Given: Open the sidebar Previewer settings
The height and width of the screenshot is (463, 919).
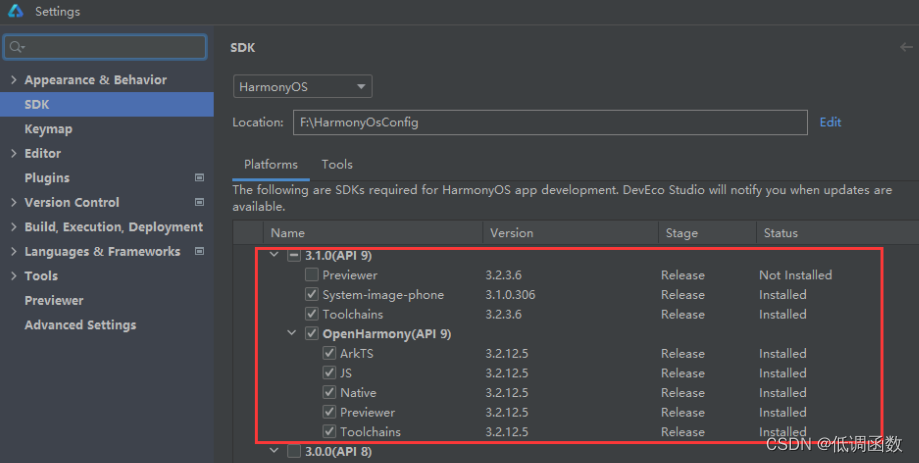Looking at the screenshot, I should (x=54, y=301).
